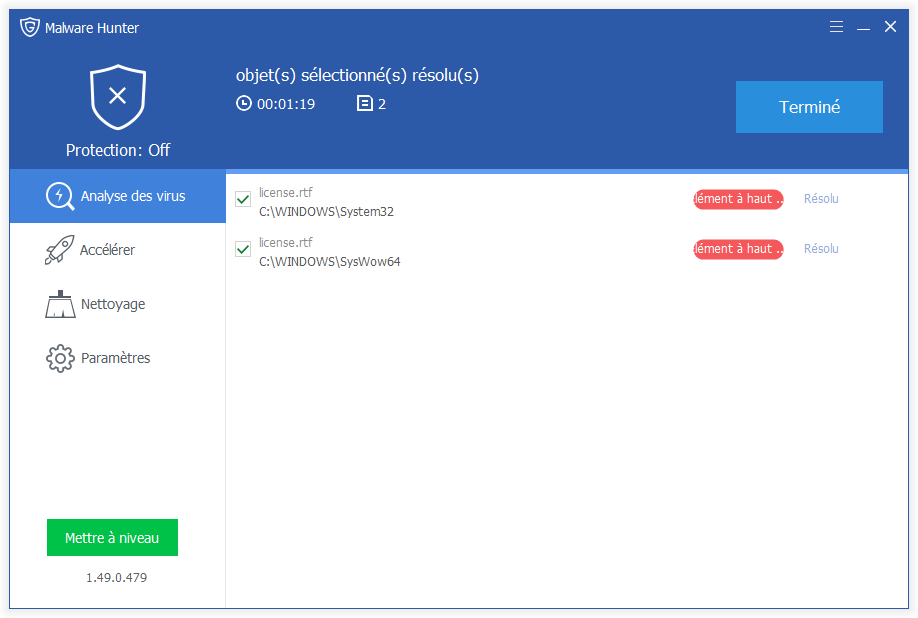Click the Mettre à niveau upgrade button
This screenshot has height=618, width=918.
[112, 537]
